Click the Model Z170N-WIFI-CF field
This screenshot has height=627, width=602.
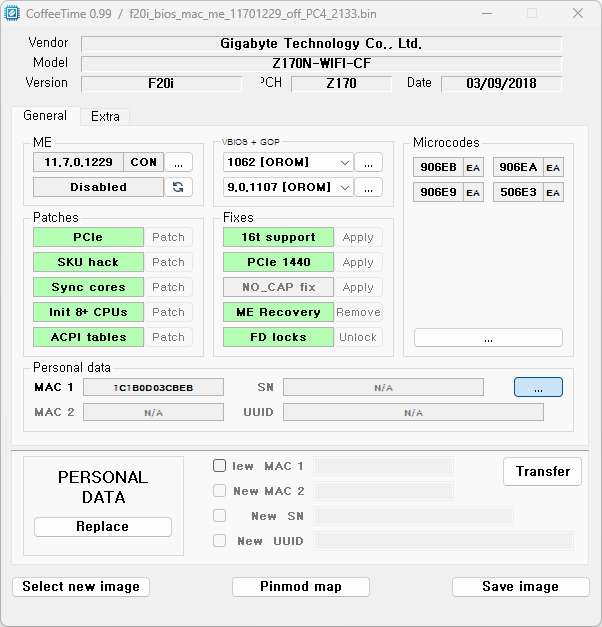tap(322, 64)
